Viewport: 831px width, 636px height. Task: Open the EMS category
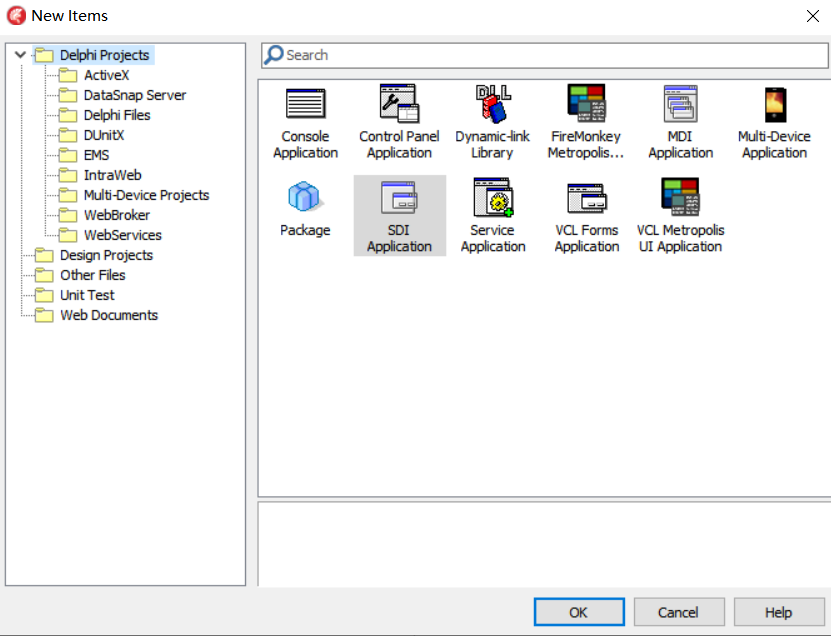pyautogui.click(x=84, y=155)
